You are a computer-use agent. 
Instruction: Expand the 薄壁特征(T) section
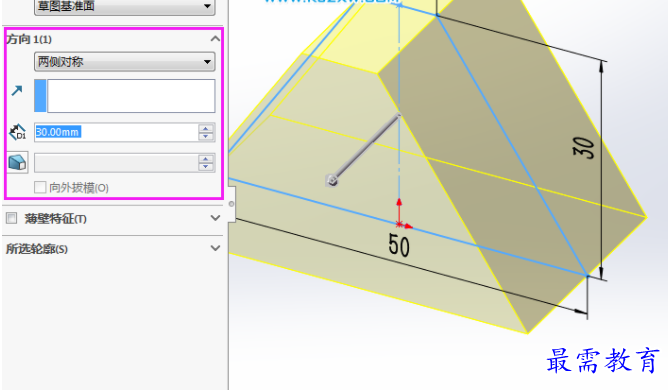(215, 218)
